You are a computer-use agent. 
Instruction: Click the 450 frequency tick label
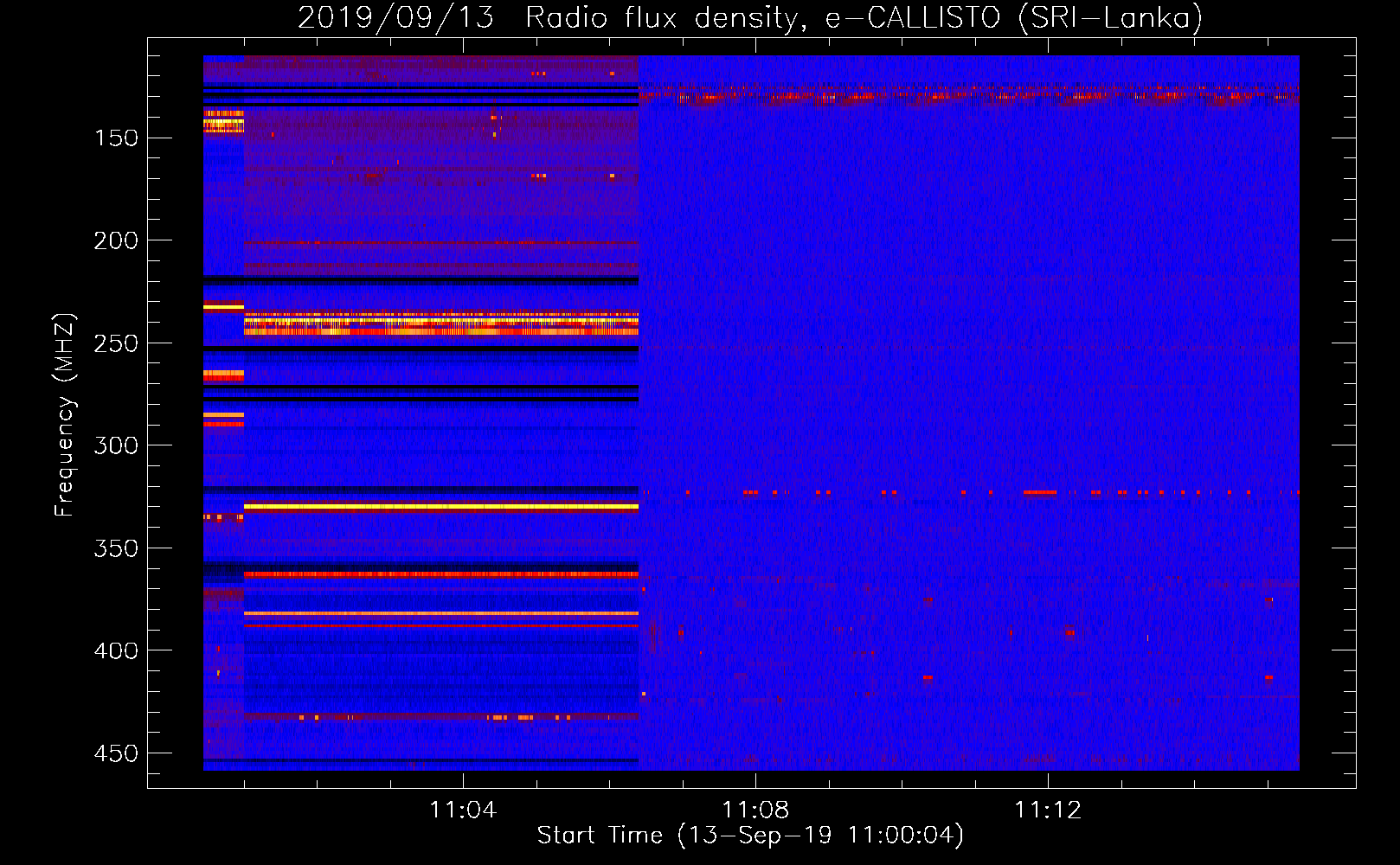(x=116, y=753)
